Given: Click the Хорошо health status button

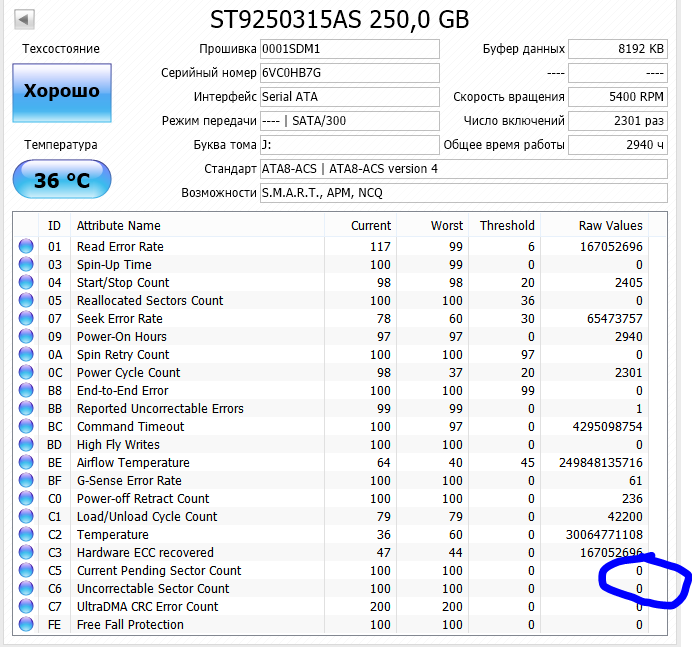Looking at the screenshot, I should pos(62,93).
